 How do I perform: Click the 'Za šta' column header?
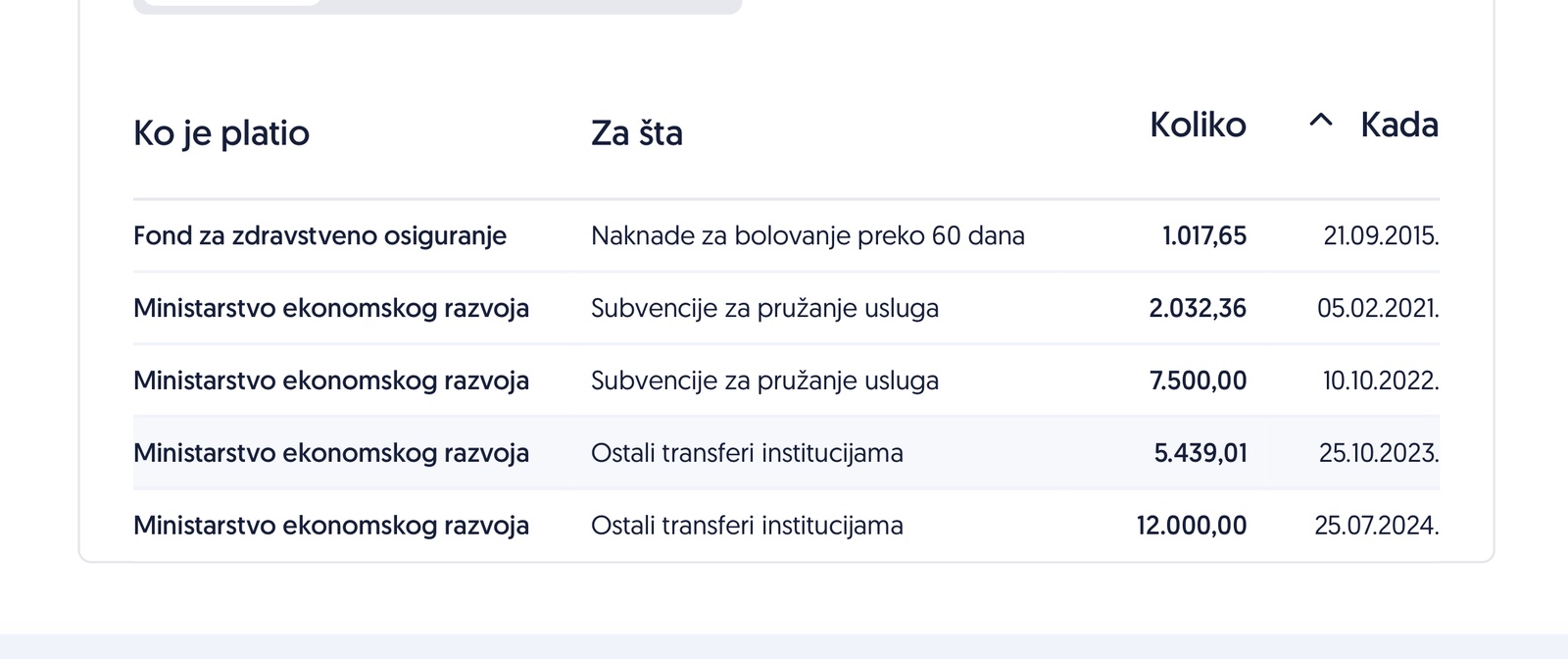tap(637, 133)
